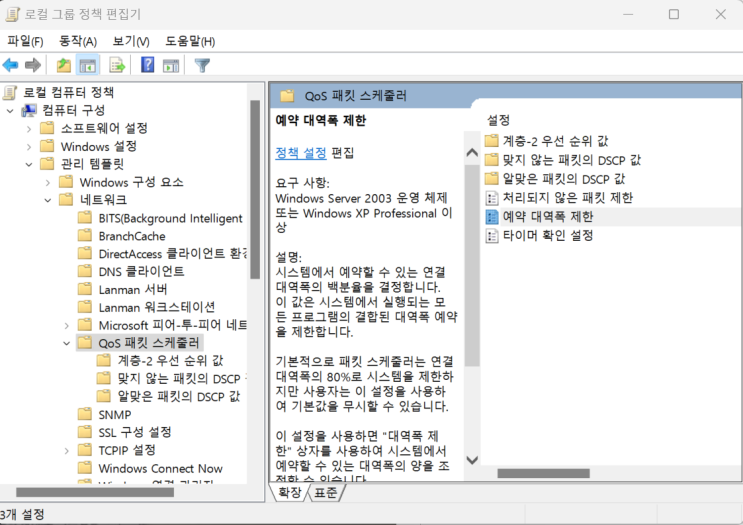Maximize the 로컬 그룹 정책 편집기 window
This screenshot has width=743, height=525.
click(x=674, y=14)
